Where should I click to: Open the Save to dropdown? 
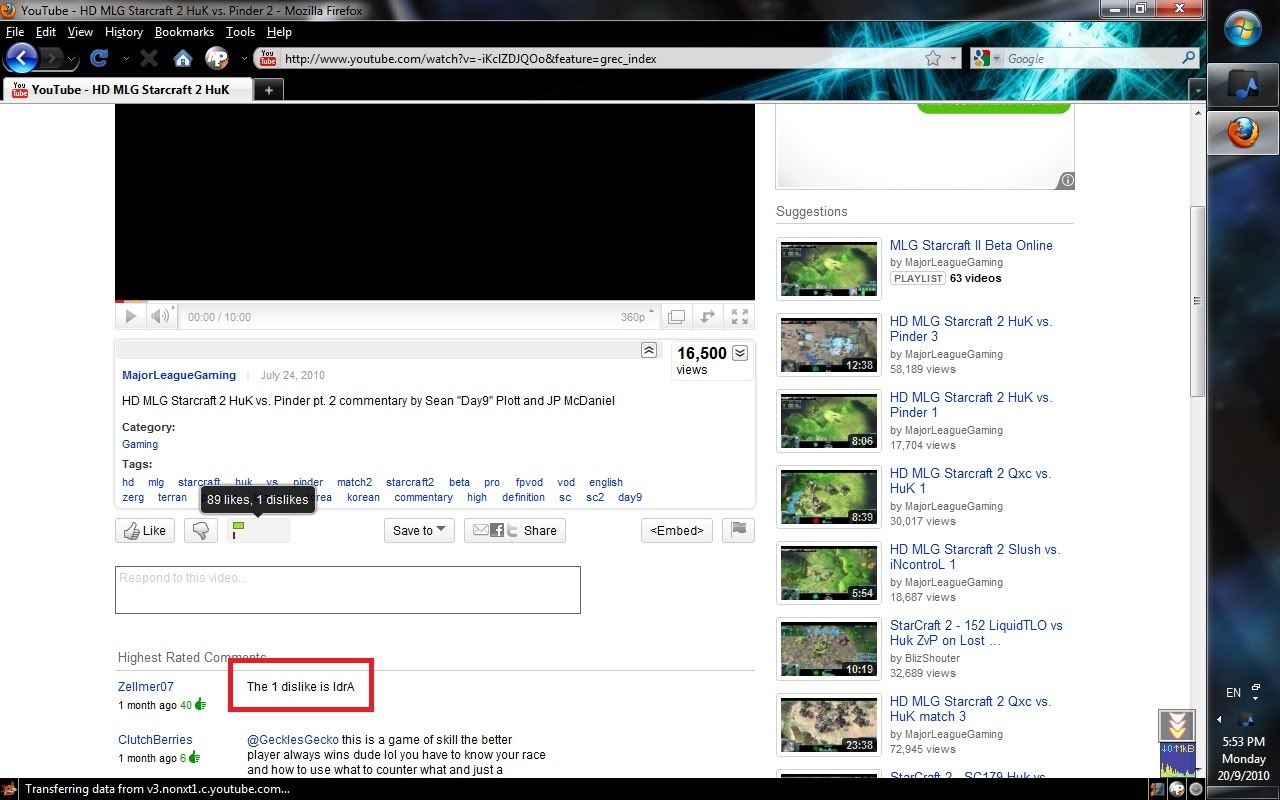pos(420,530)
